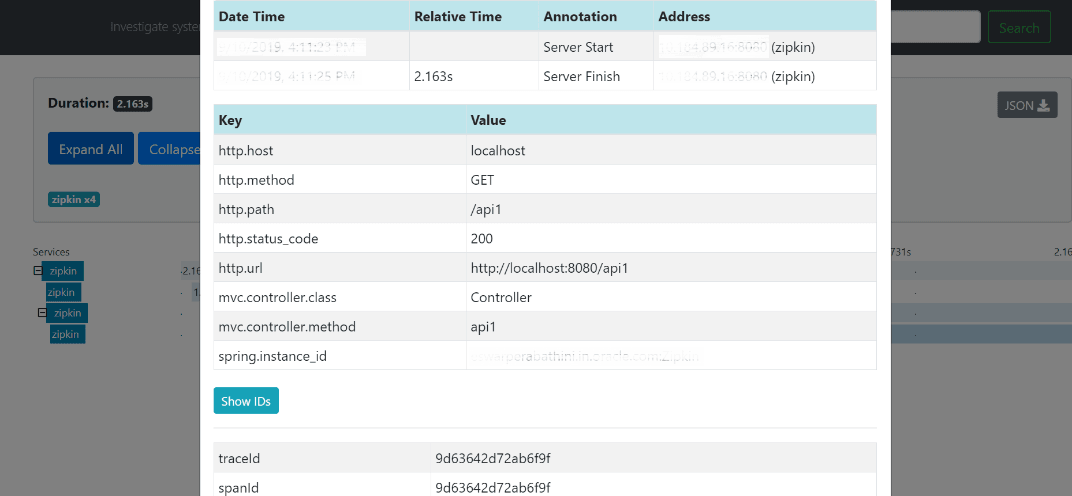This screenshot has height=496, width=1072.
Task: Click the 2.163s duration badge
Action: pos(132,104)
